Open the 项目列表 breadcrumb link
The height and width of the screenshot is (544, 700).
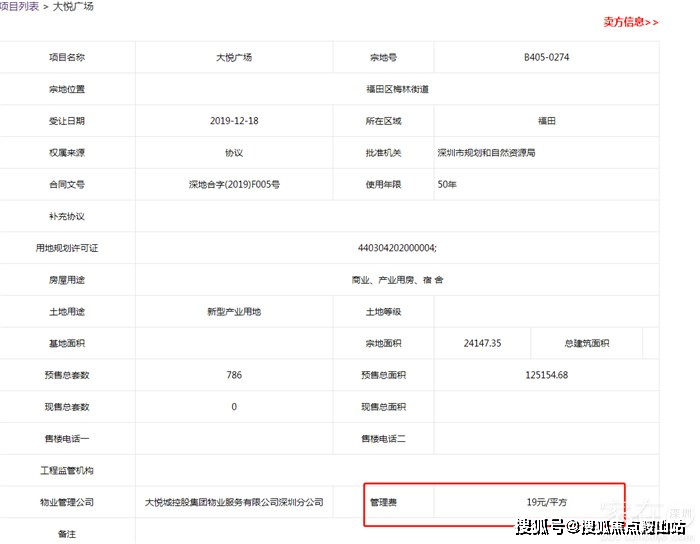19,6
